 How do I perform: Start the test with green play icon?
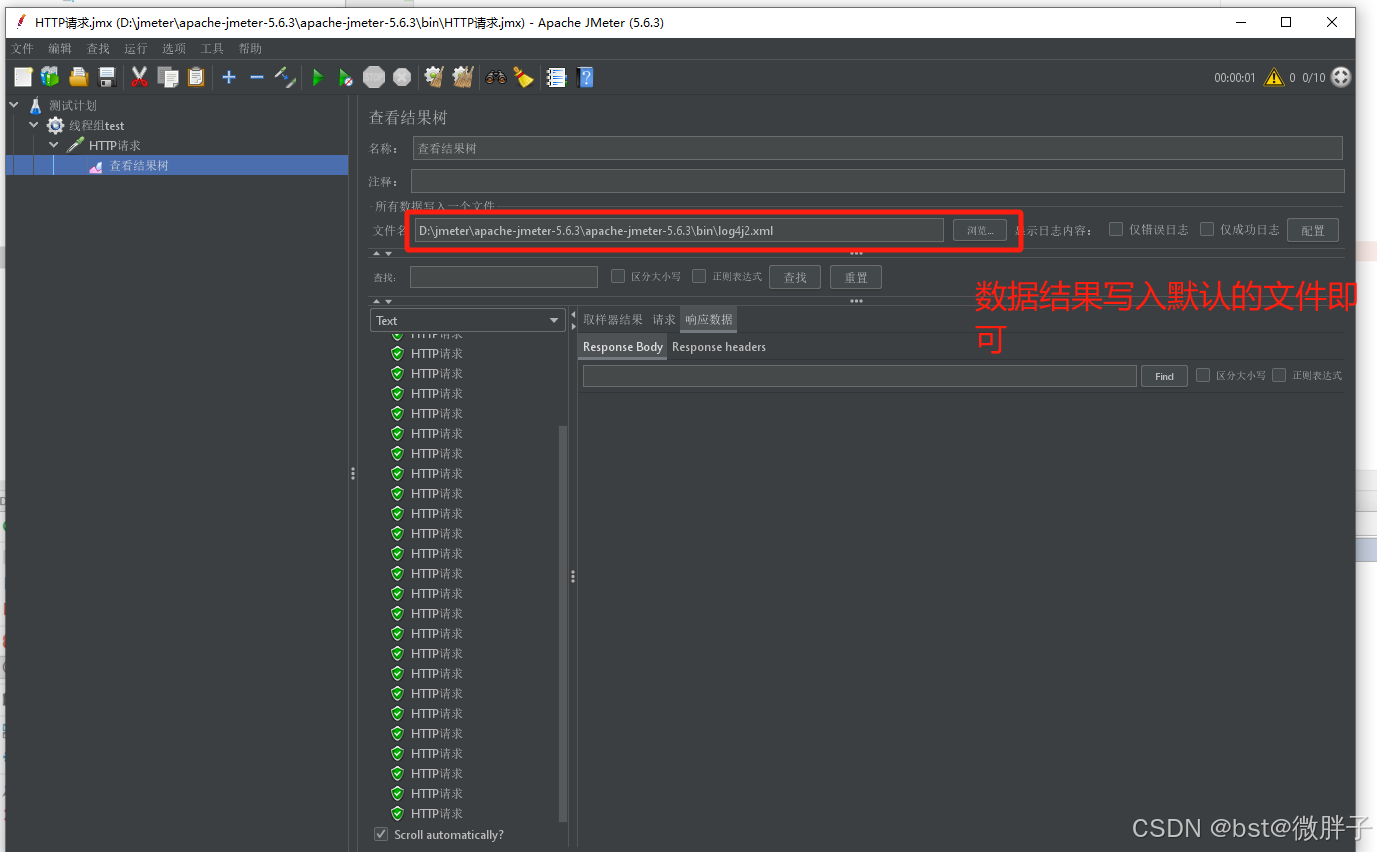pyautogui.click(x=318, y=77)
